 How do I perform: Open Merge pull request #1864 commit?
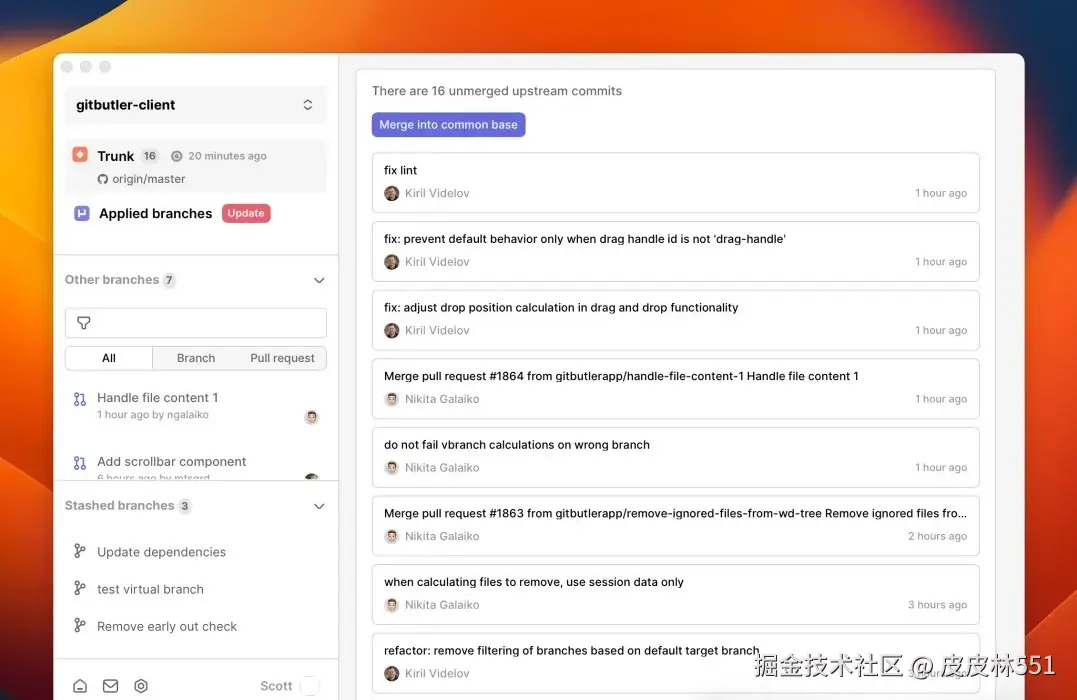click(x=676, y=389)
